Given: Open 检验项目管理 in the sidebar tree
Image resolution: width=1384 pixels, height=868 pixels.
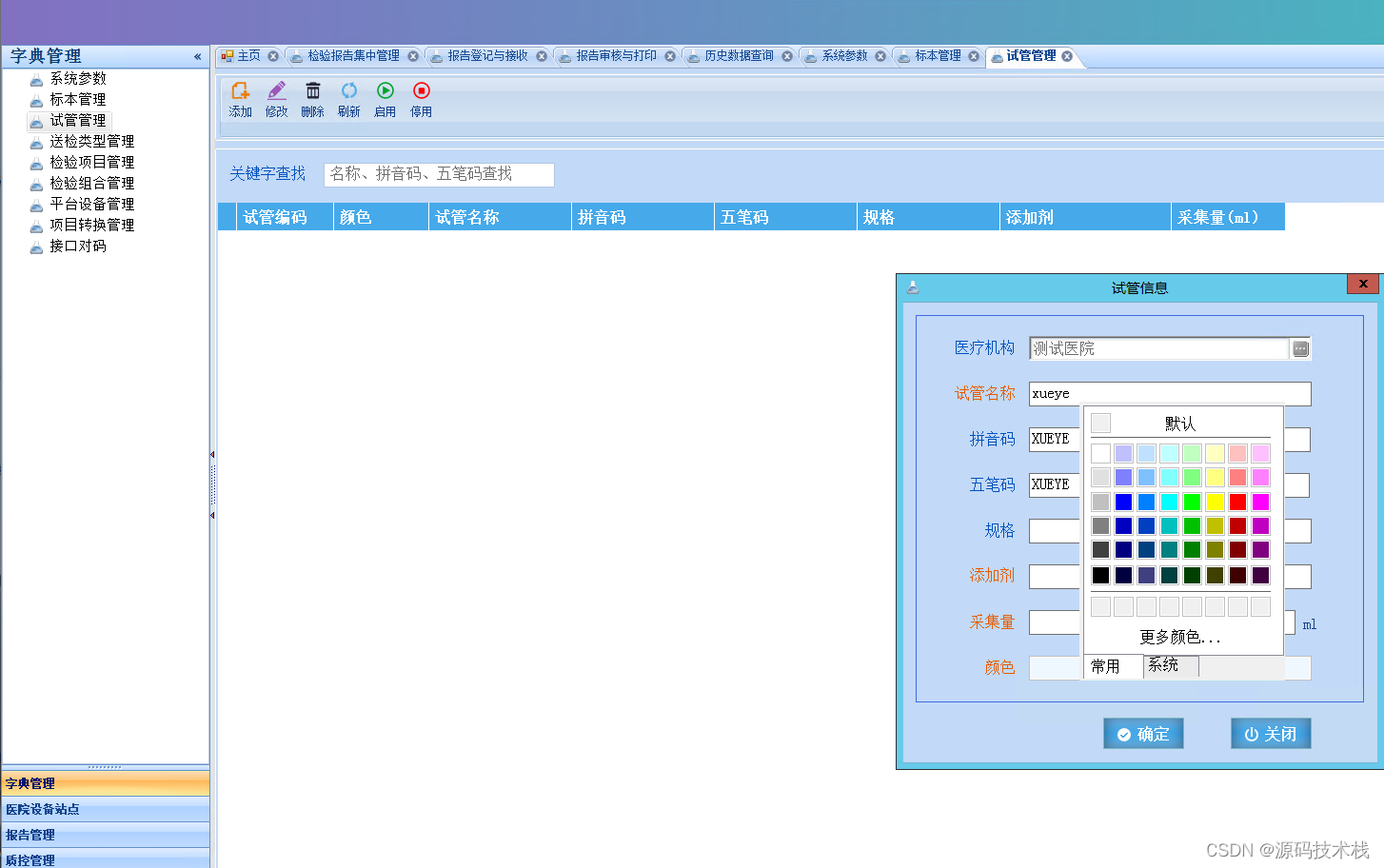Looking at the screenshot, I should [x=91, y=162].
